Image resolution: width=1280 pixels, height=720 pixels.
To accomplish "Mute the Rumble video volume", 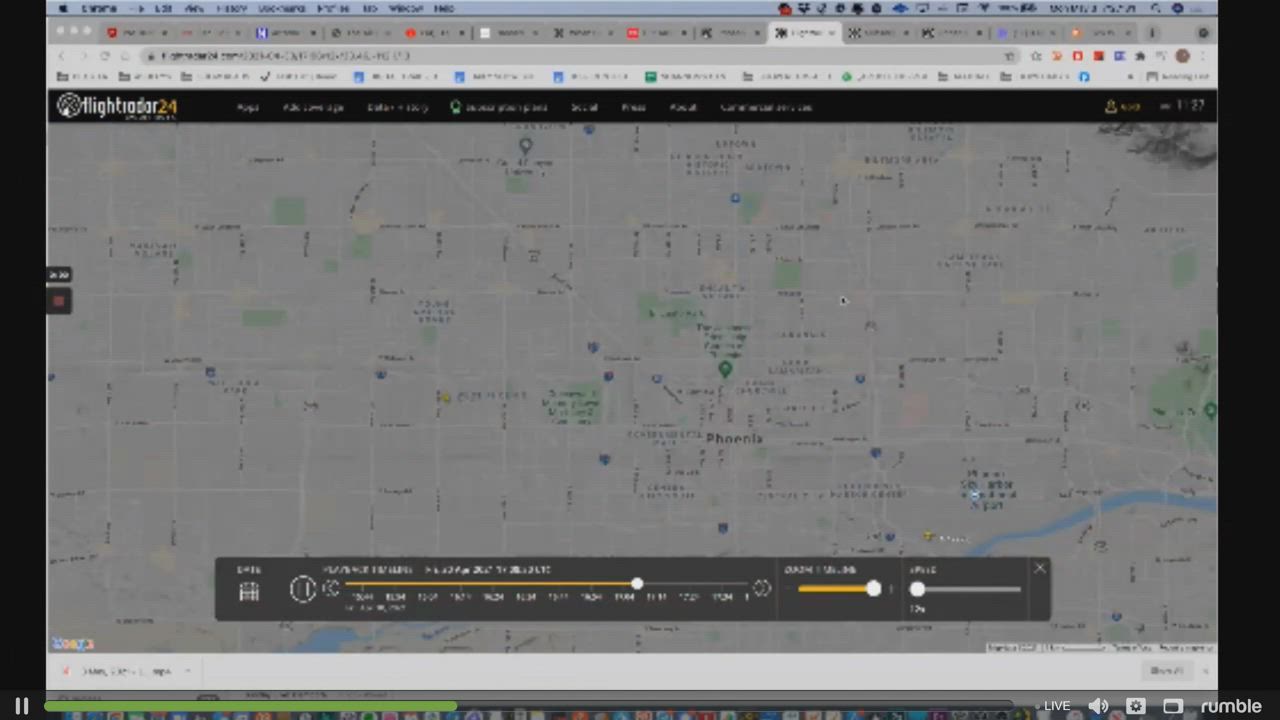I will click(x=1098, y=706).
